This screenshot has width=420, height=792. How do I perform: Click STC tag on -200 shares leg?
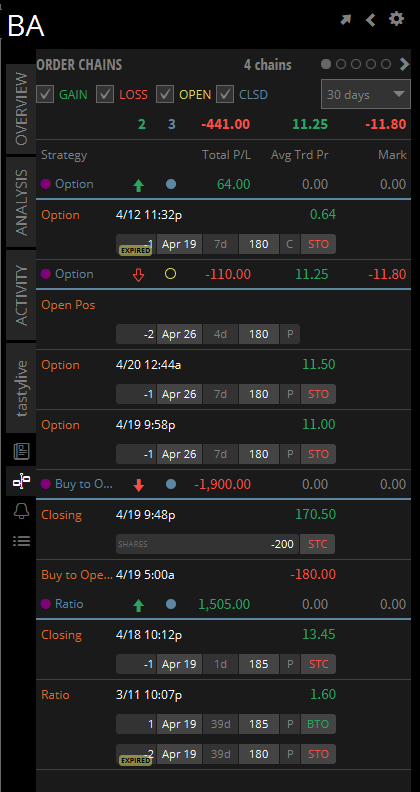point(318,544)
